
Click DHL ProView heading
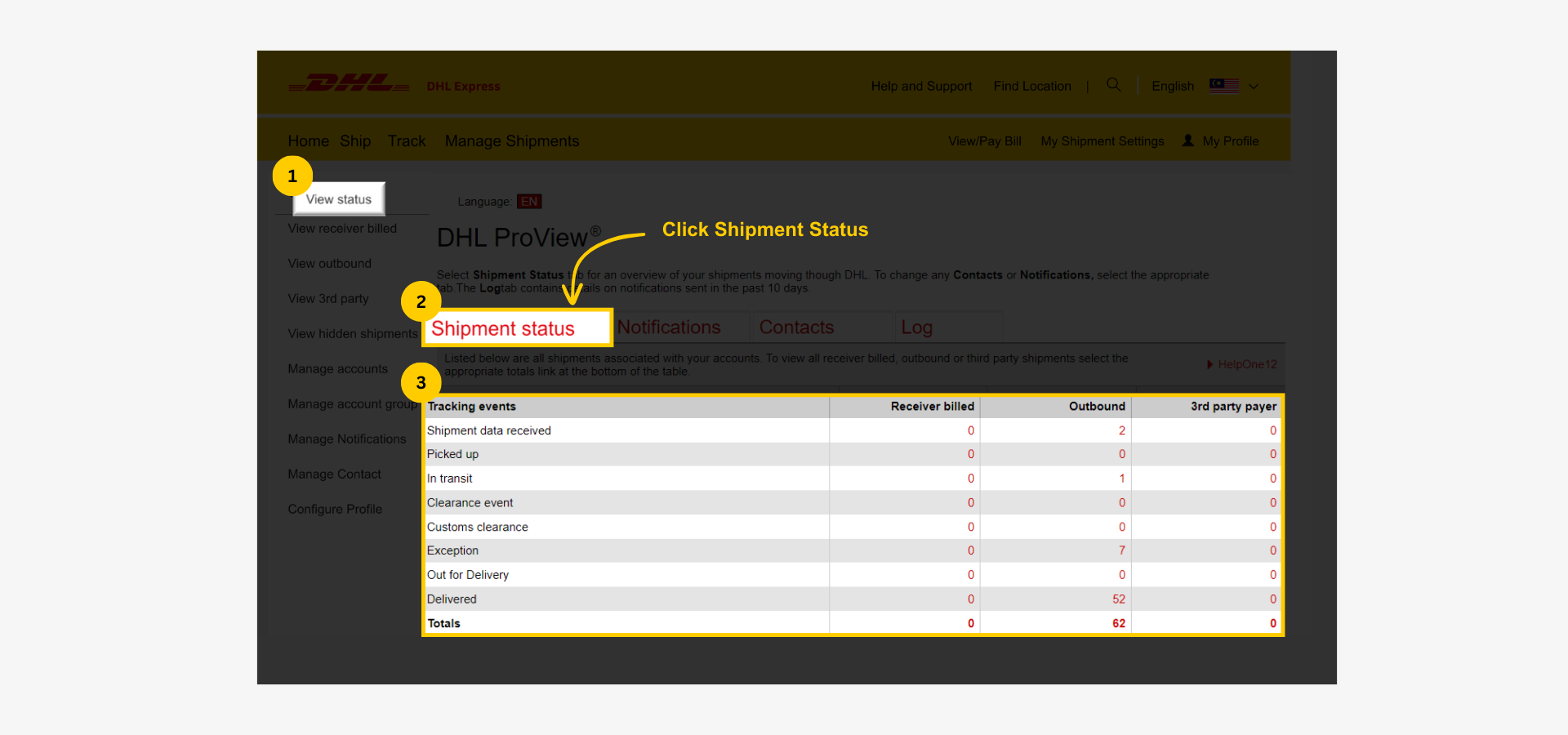(519, 237)
